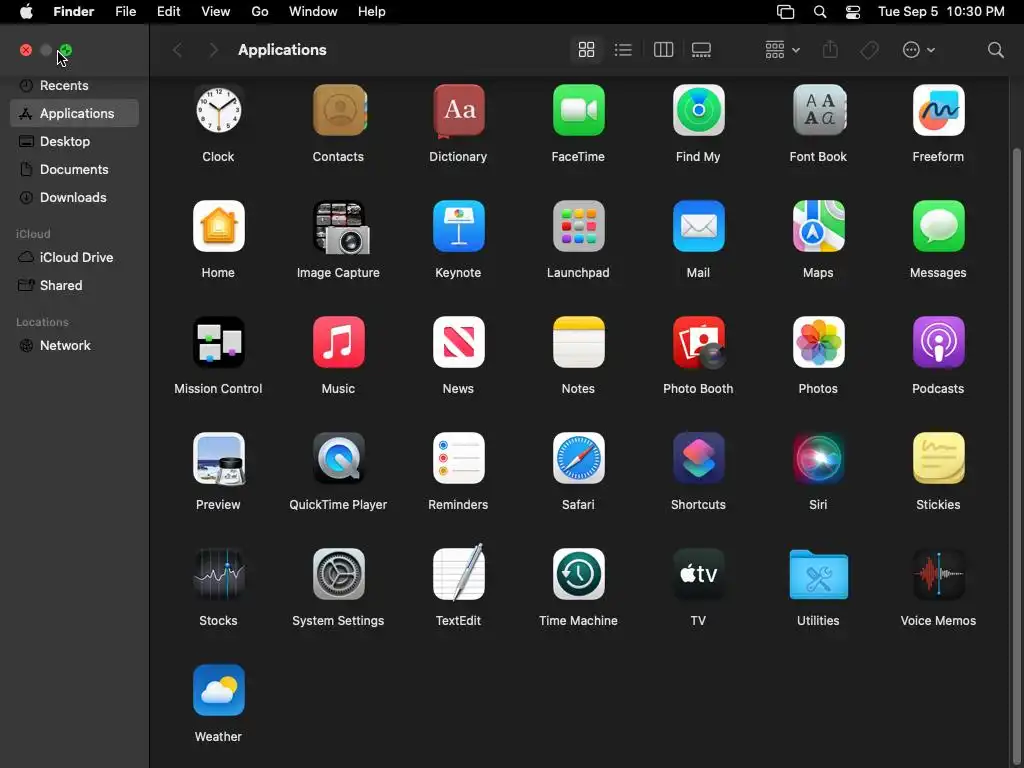Open the File menu
The width and height of the screenshot is (1024, 768).
[x=125, y=12]
